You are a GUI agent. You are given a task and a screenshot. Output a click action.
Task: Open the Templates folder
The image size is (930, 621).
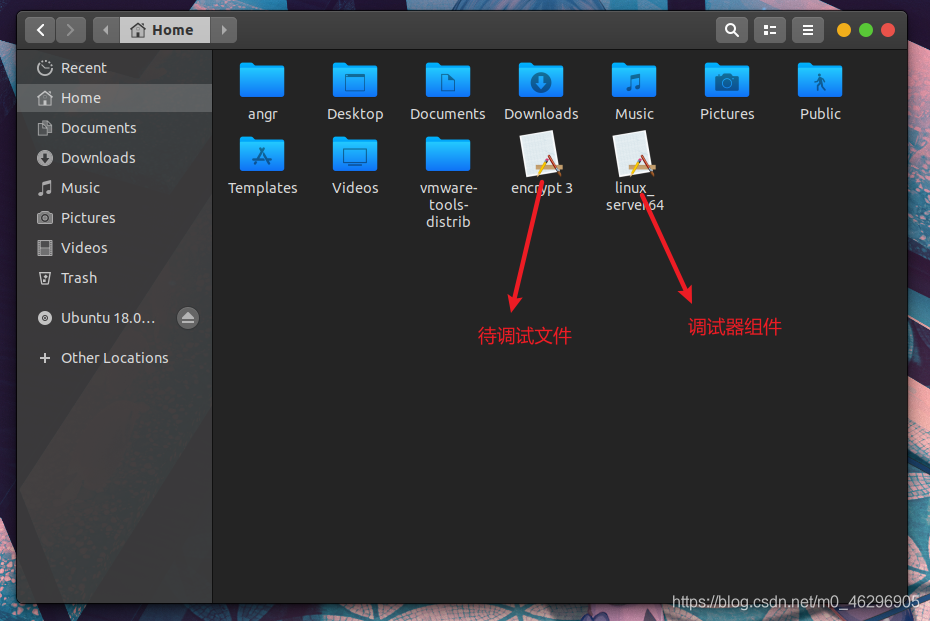262,155
